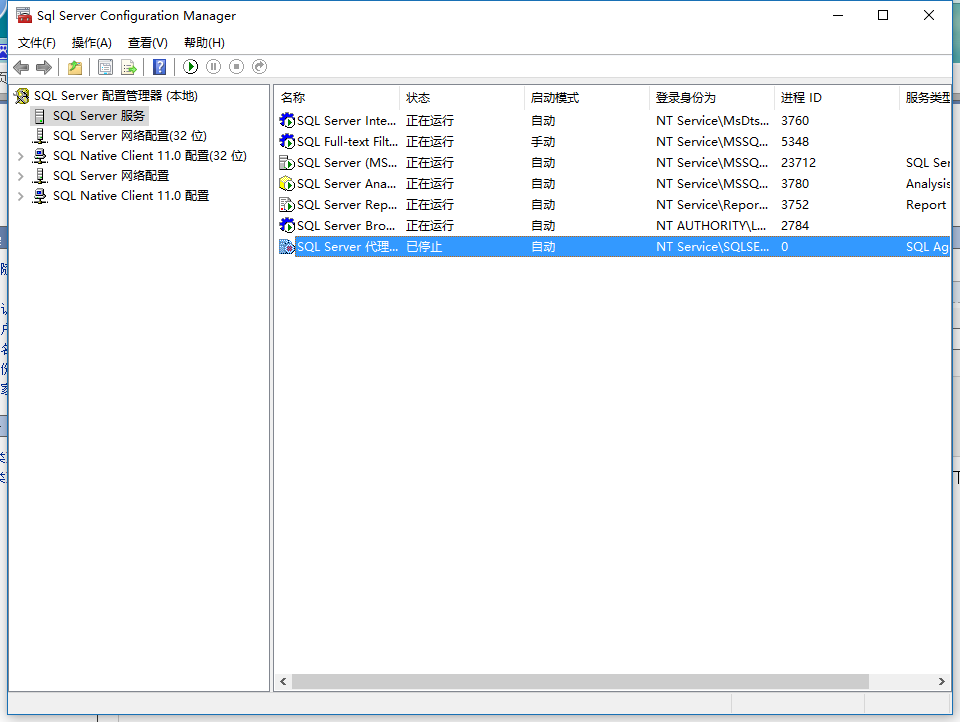The width and height of the screenshot is (960, 722).
Task: Click the SQL Server Ana... service icon
Action: coord(287,184)
